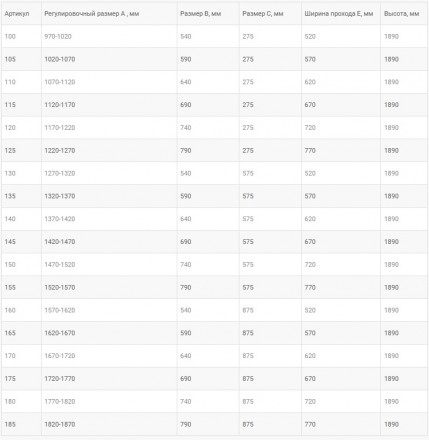Click the Артикул column header
The height and width of the screenshot is (440, 429).
click(17, 14)
